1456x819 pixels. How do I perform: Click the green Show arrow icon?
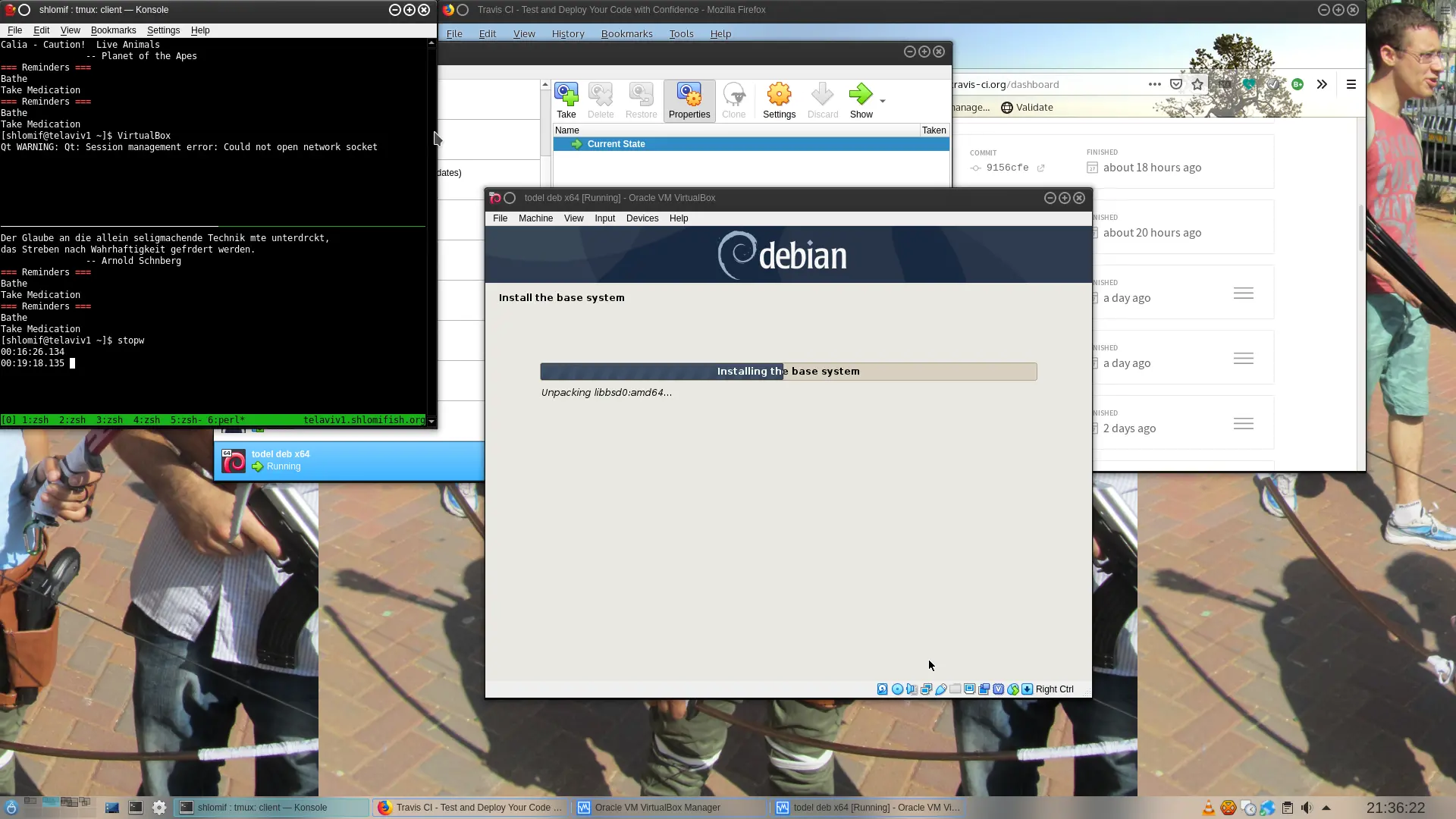tap(861, 95)
